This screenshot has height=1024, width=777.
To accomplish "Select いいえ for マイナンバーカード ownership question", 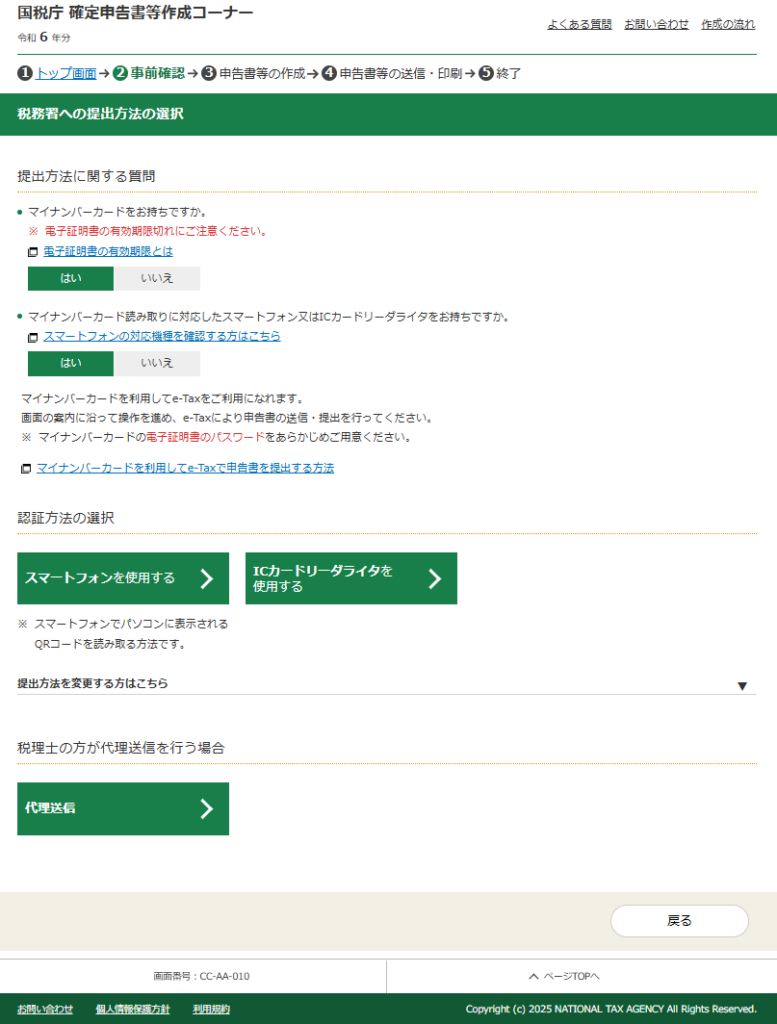I will [157, 278].
